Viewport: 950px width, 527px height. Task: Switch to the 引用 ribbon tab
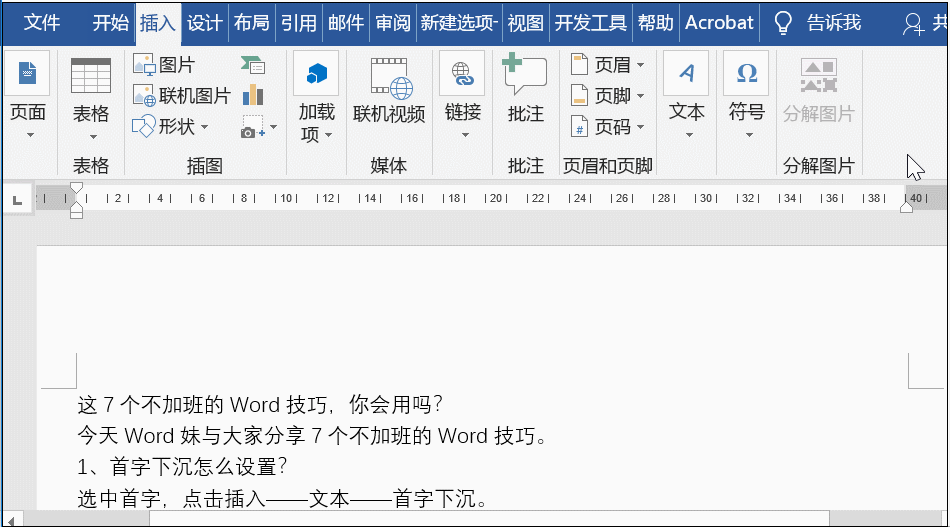(x=299, y=23)
